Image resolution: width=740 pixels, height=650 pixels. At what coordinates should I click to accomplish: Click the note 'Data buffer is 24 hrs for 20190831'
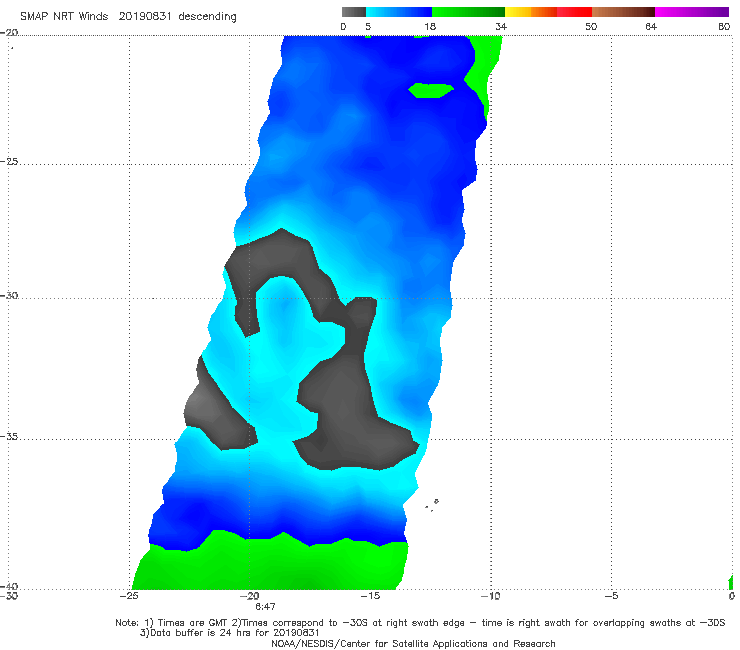[230, 633]
